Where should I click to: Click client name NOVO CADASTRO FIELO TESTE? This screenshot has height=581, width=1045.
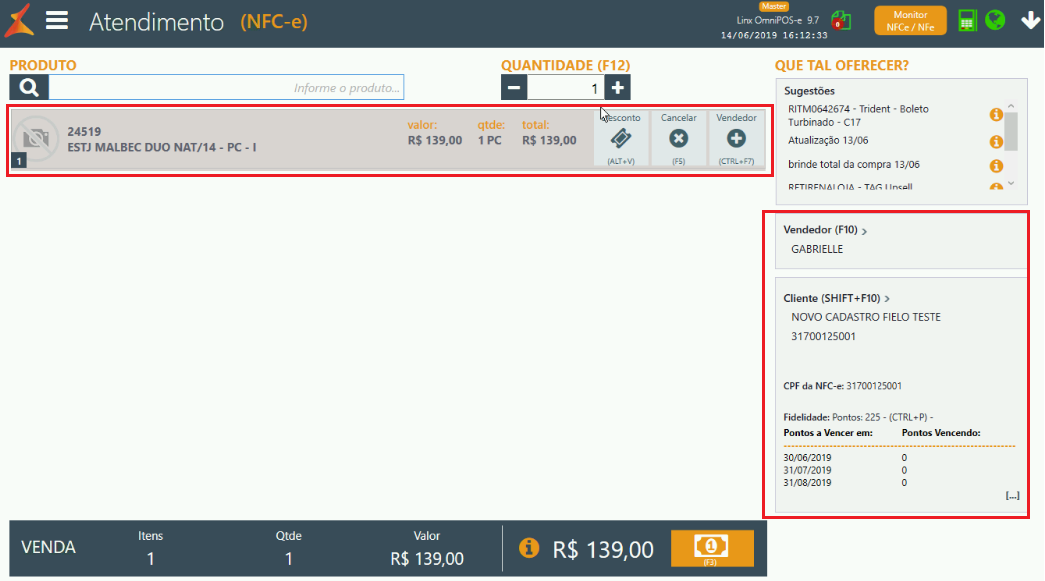[x=866, y=317]
